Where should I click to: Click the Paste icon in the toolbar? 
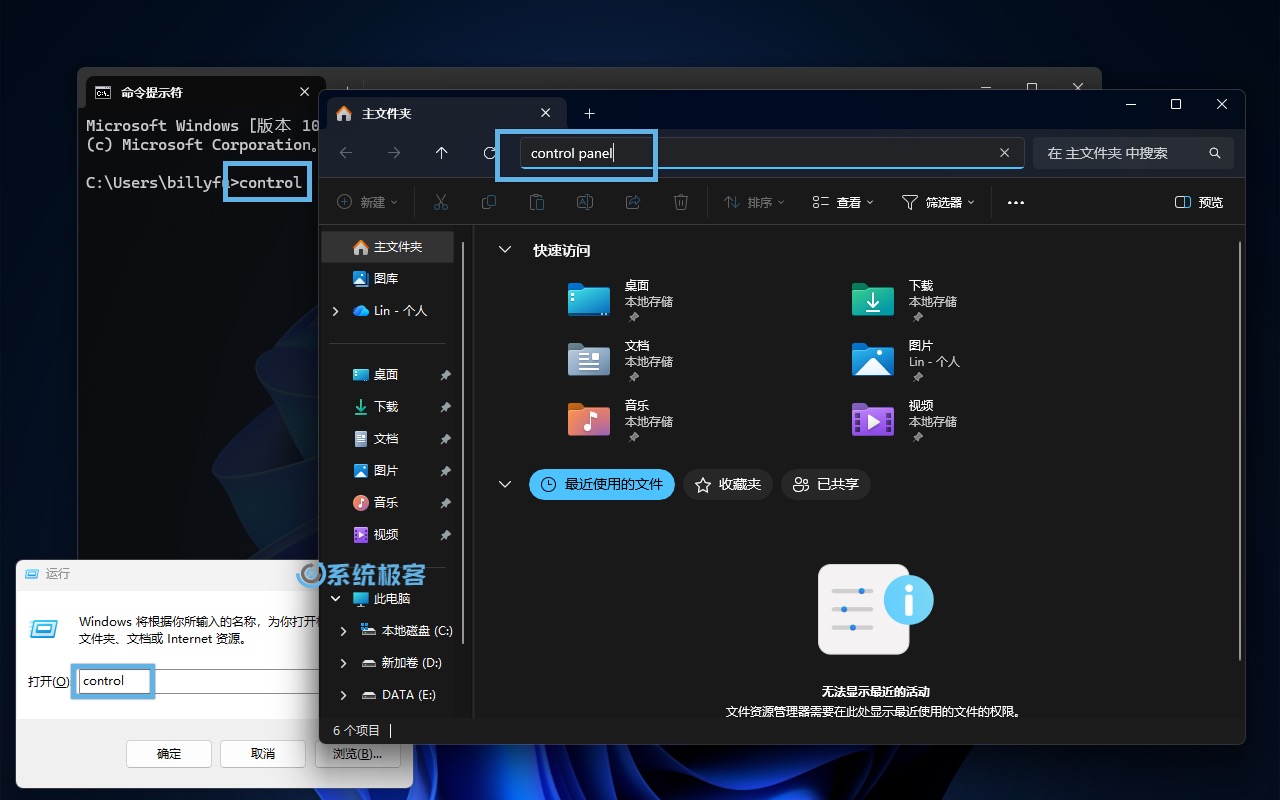pos(537,202)
